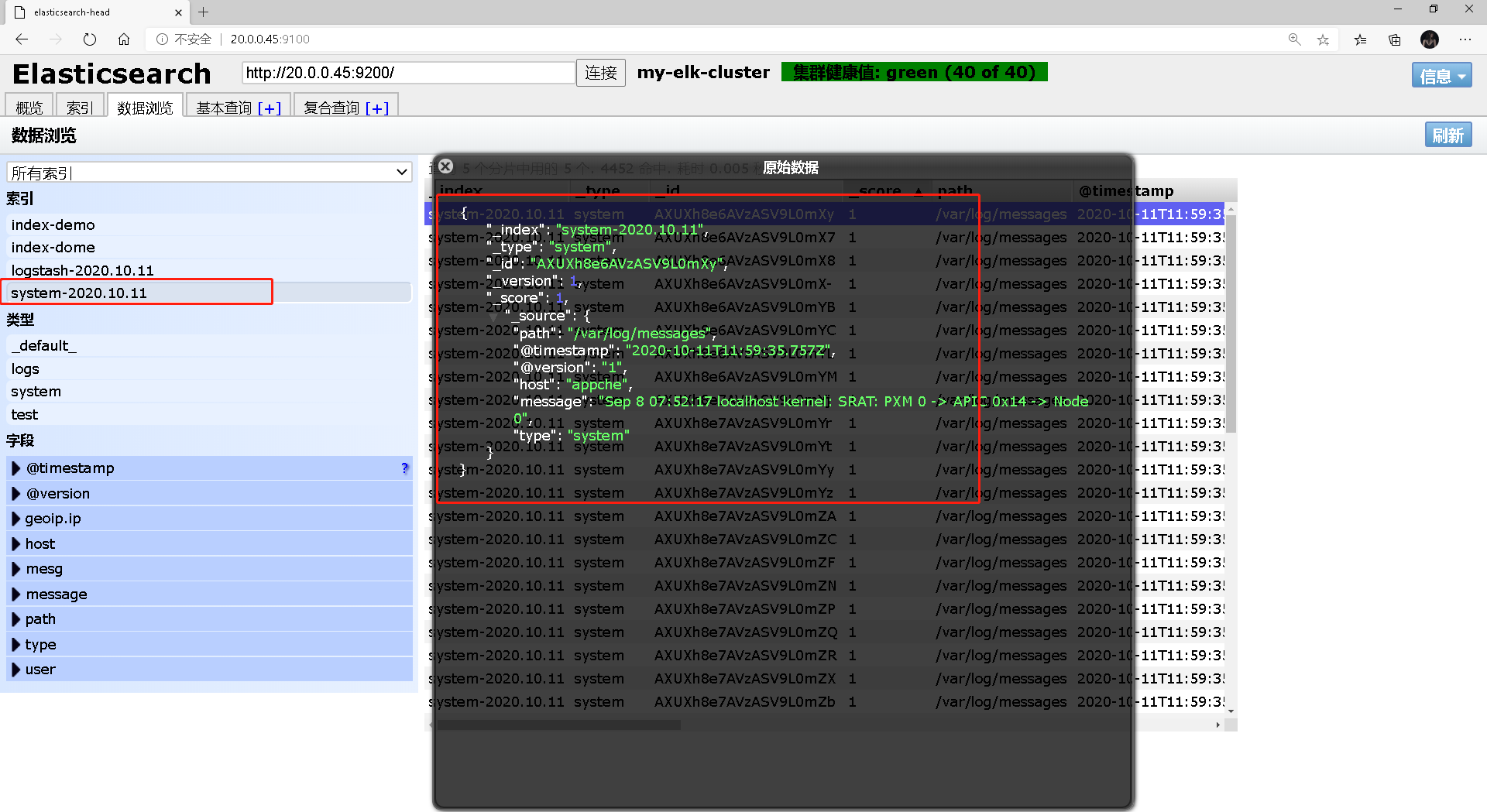
Task: Expand the user field filter
Action: [x=15, y=669]
